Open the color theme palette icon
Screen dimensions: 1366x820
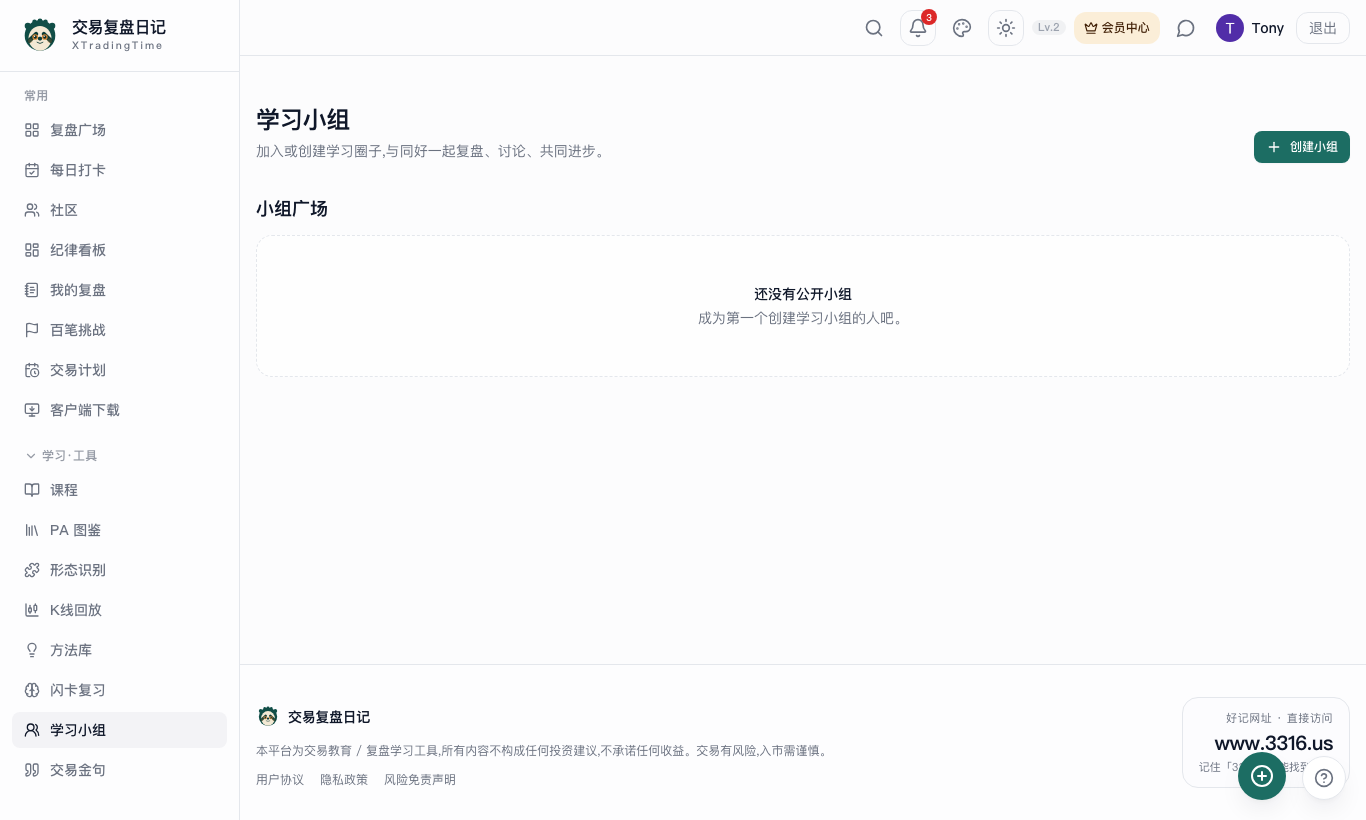962,28
